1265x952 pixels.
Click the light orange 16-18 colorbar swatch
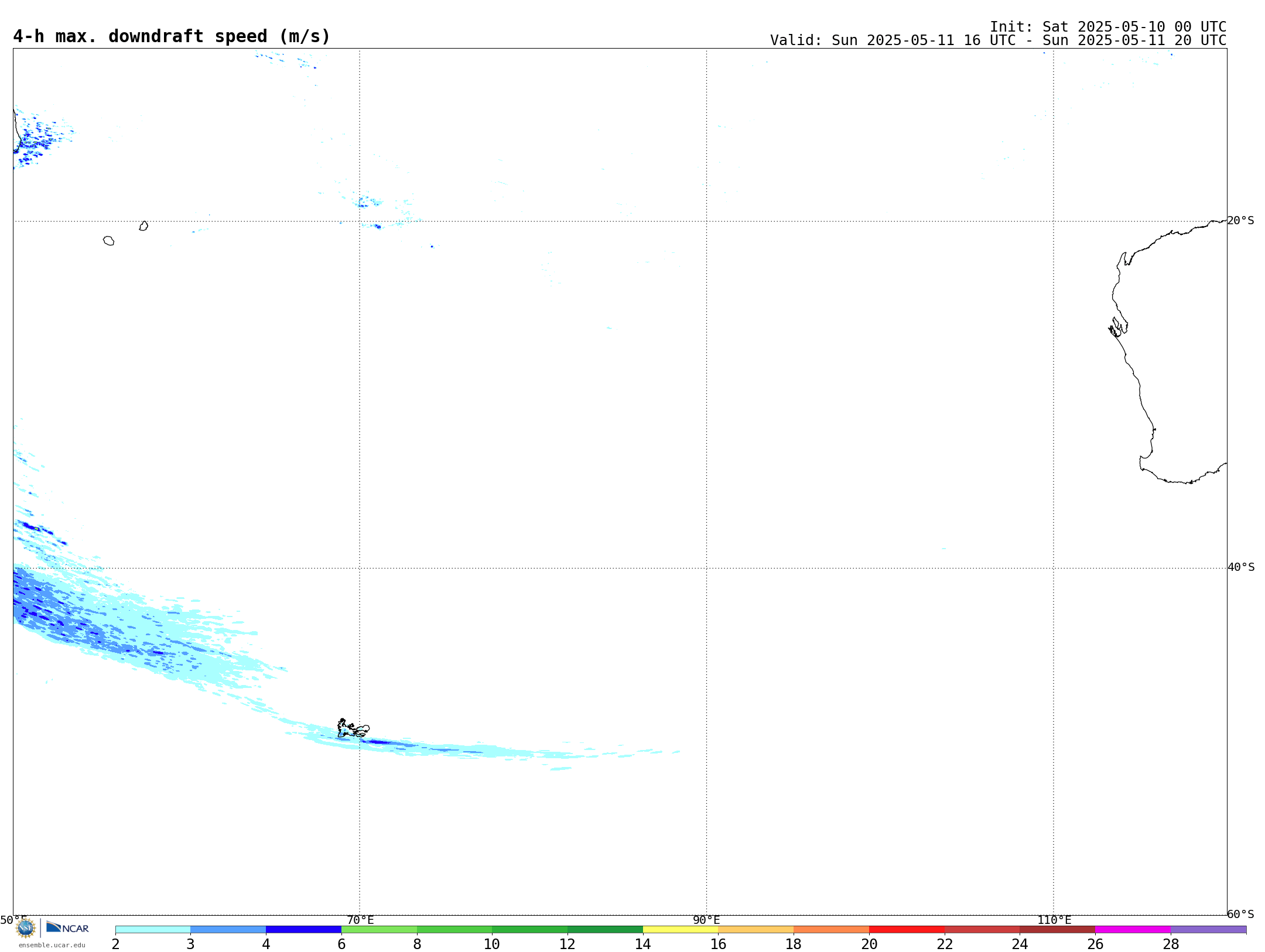(x=756, y=930)
